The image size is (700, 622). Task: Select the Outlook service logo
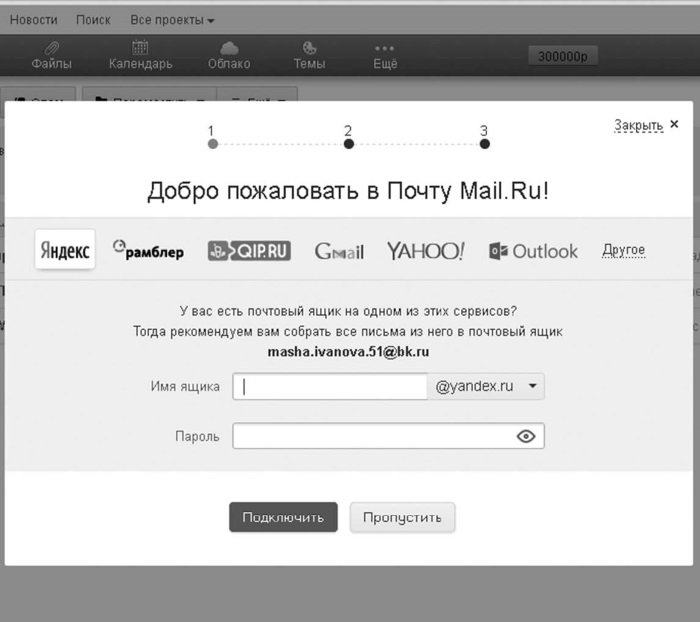click(533, 251)
